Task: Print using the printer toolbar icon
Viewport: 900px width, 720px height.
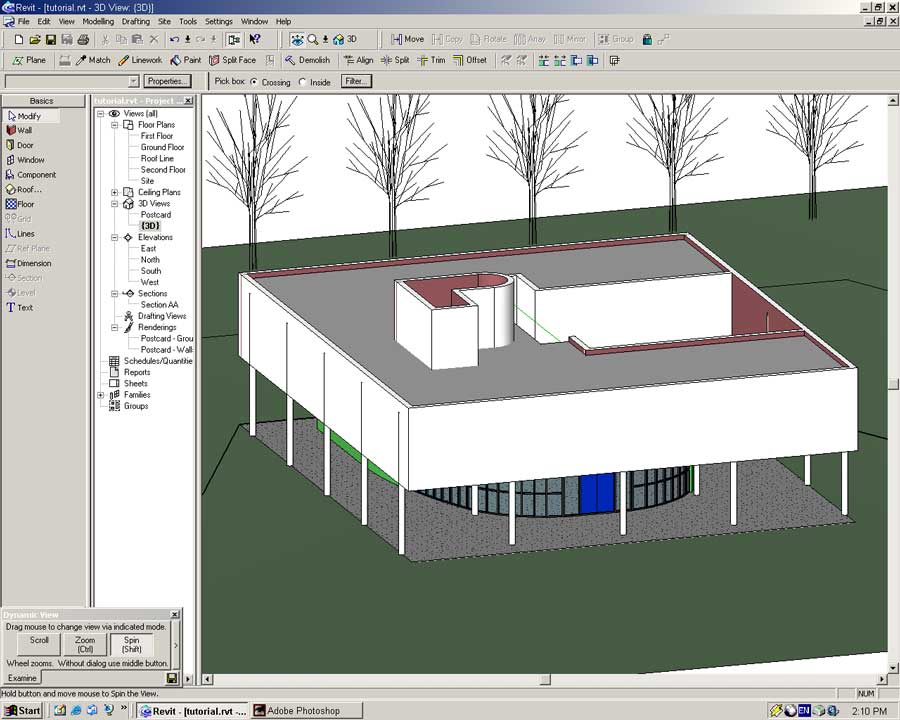Action: [83, 40]
